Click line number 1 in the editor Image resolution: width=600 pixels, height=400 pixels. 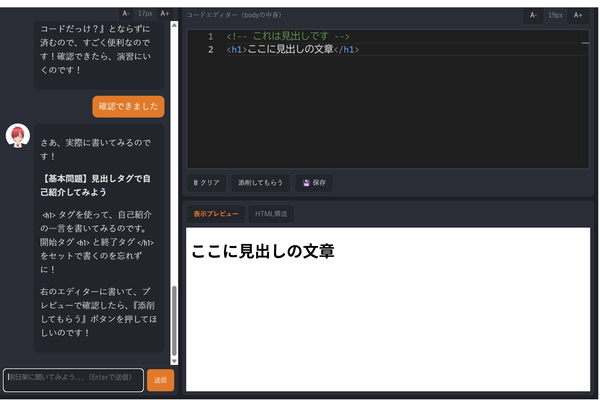210,36
